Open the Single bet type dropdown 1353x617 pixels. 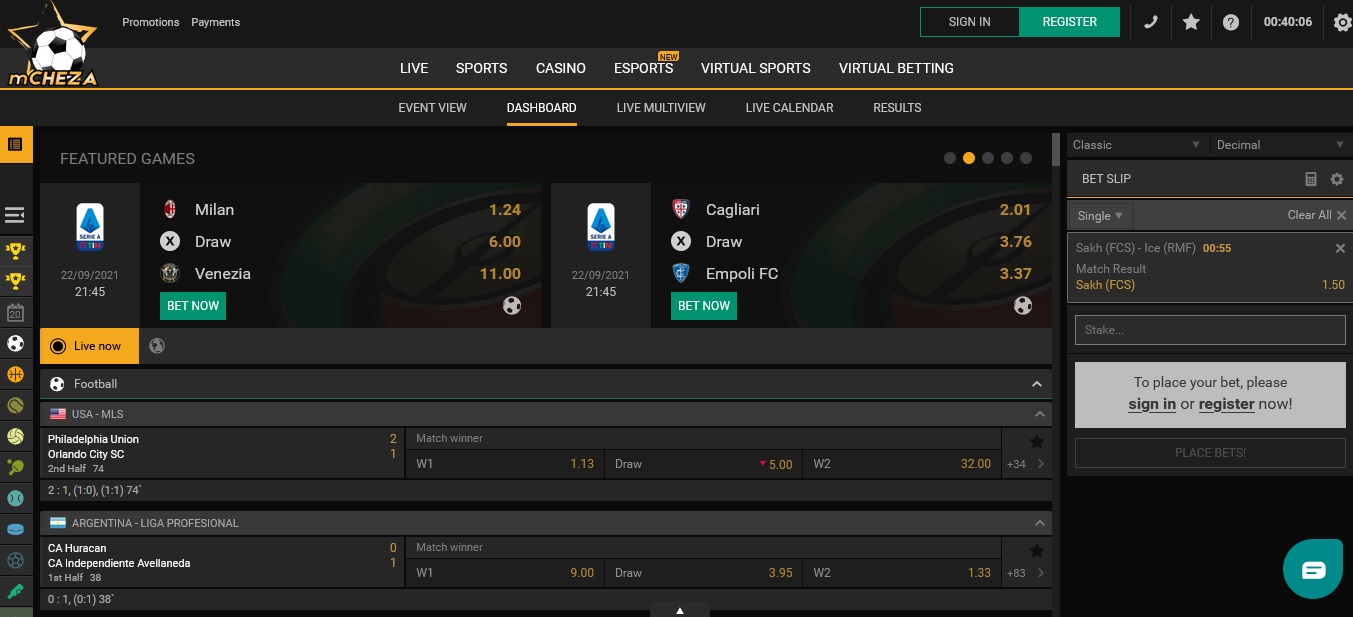[1100, 216]
